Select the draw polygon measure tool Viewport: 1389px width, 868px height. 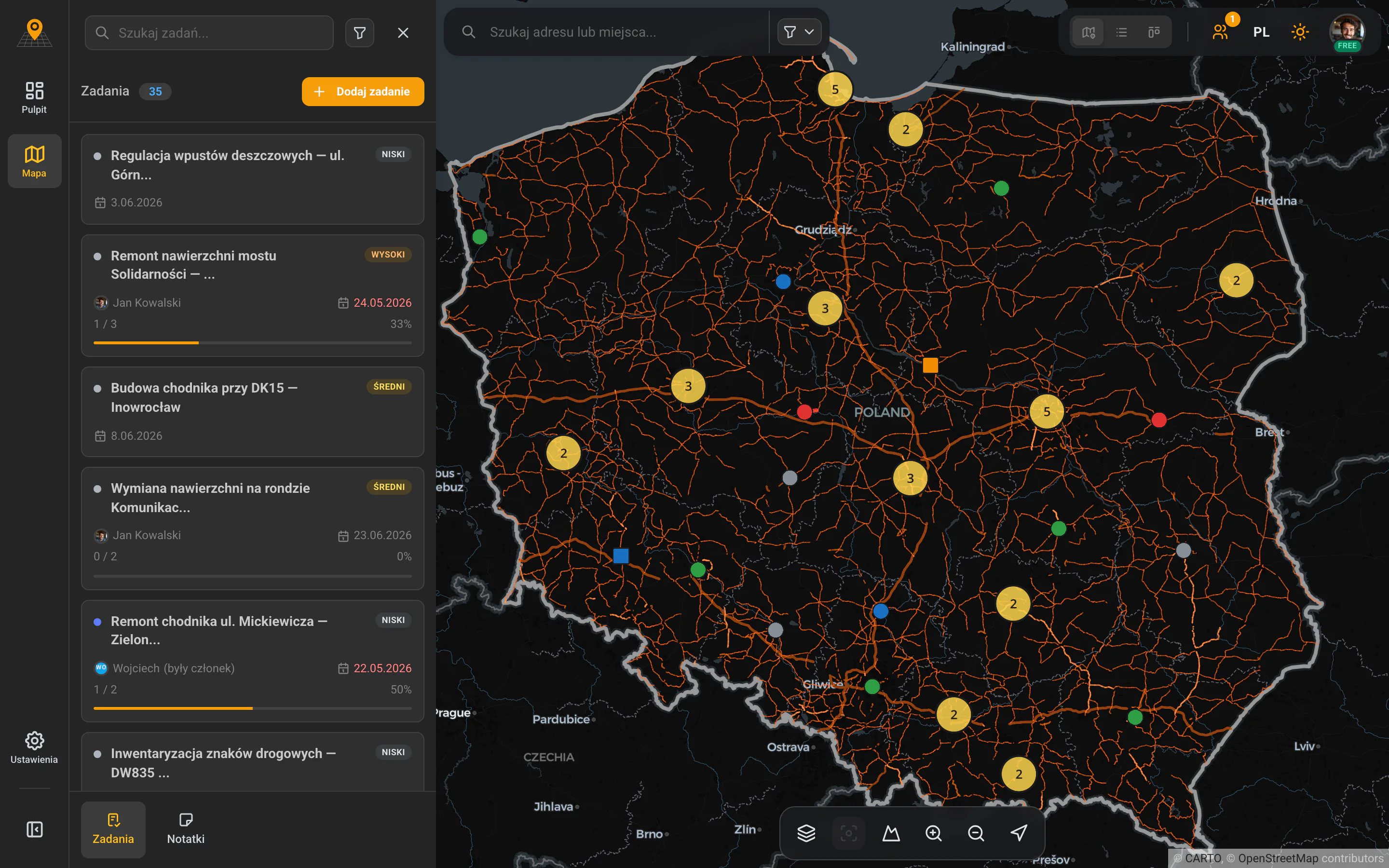891,833
